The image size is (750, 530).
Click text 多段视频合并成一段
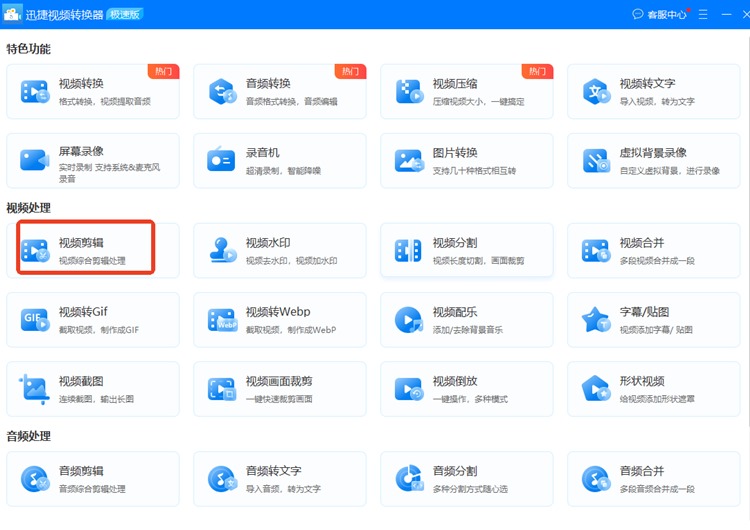[657, 261]
